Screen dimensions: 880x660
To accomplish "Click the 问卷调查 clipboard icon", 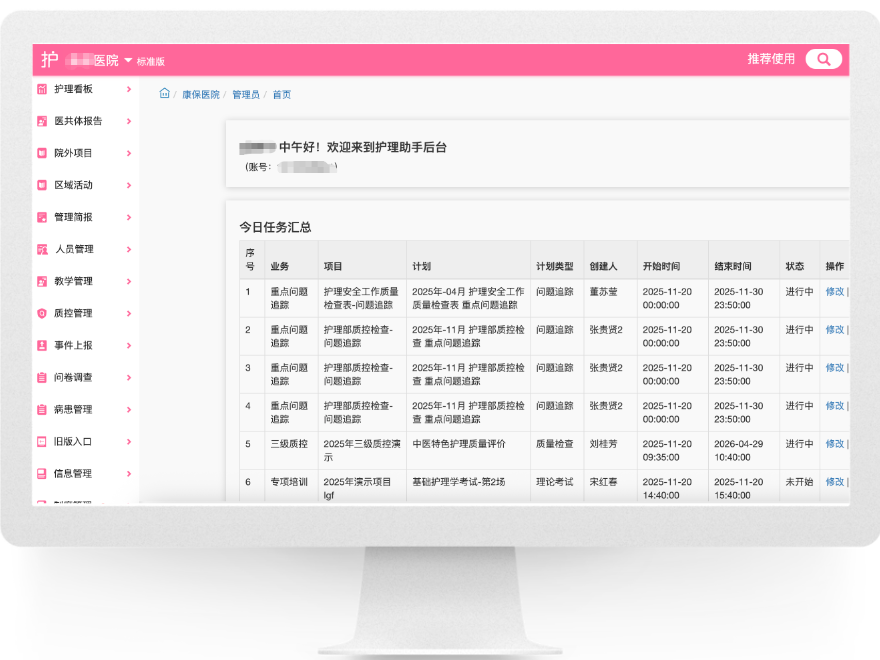I will pyautogui.click(x=42, y=377).
